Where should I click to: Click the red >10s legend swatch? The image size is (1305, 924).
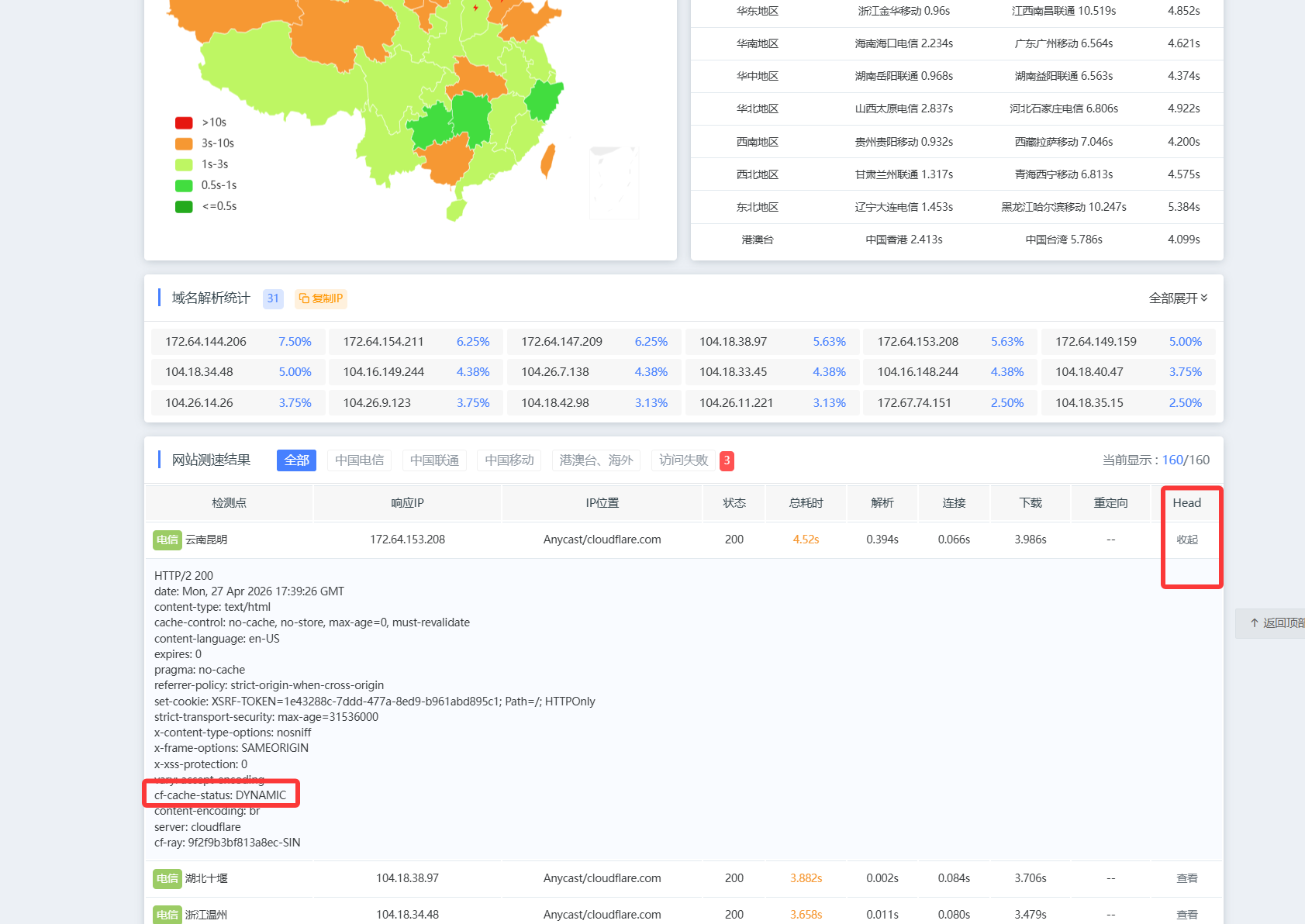(x=184, y=122)
